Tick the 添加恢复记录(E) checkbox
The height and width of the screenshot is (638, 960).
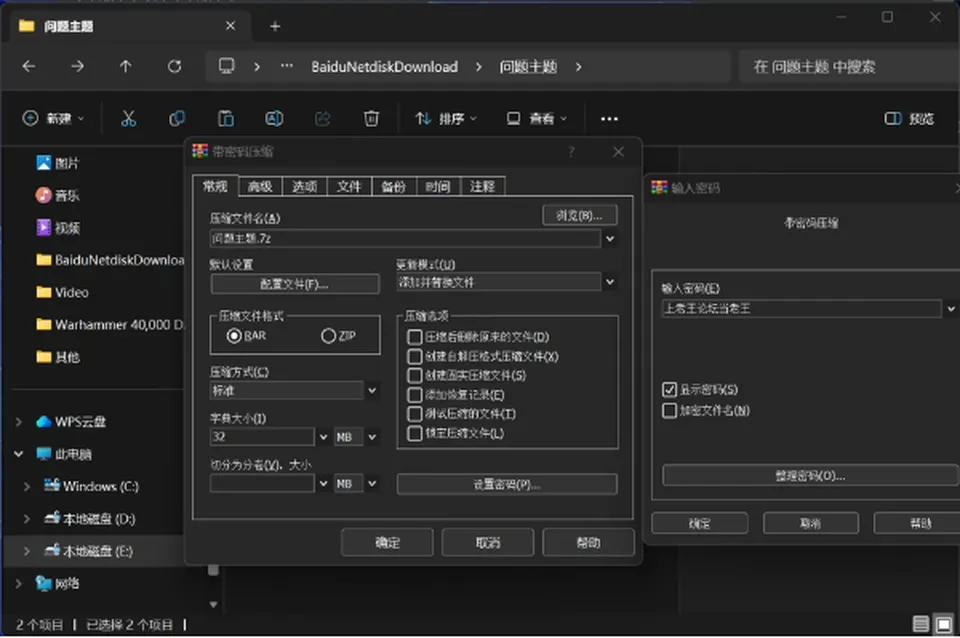click(x=414, y=395)
